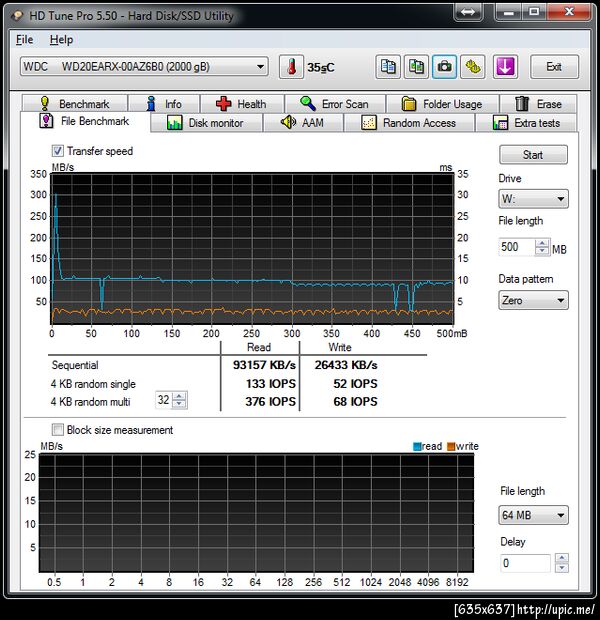Image resolution: width=600 pixels, height=620 pixels.
Task: Close the HD Tune Pro window
Action: point(569,12)
